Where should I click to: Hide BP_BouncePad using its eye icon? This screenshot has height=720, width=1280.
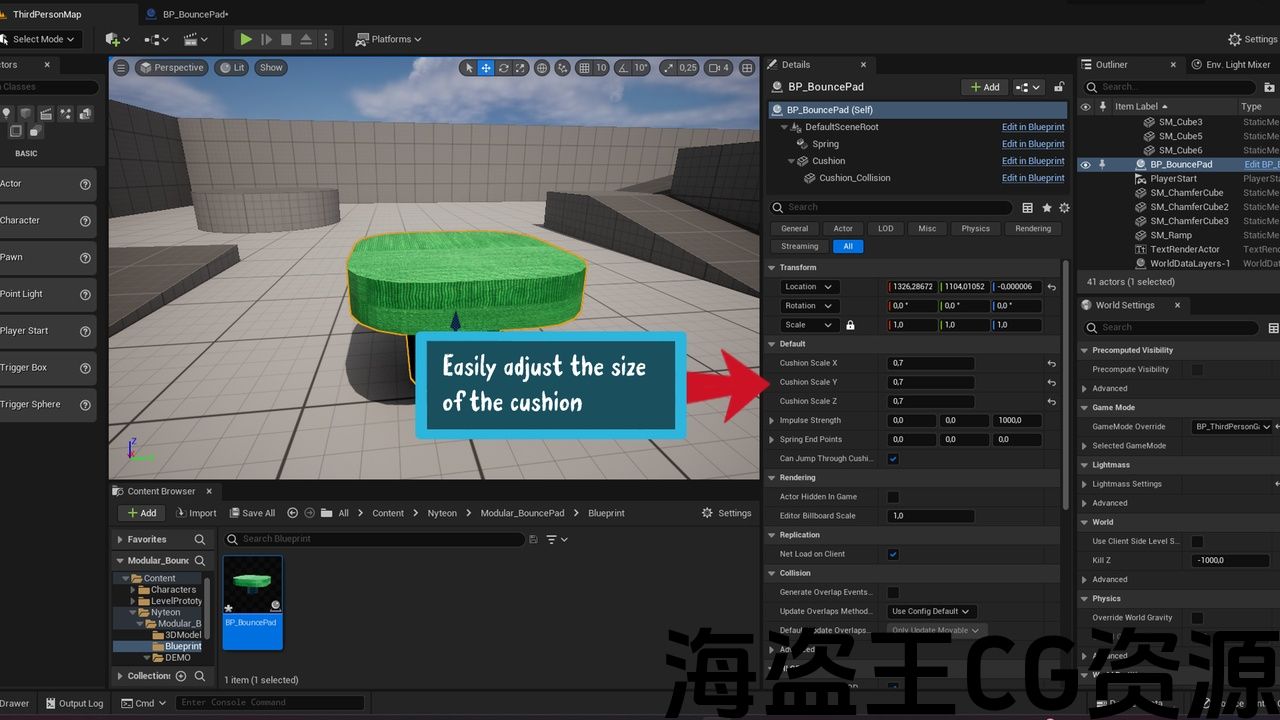(1086, 165)
